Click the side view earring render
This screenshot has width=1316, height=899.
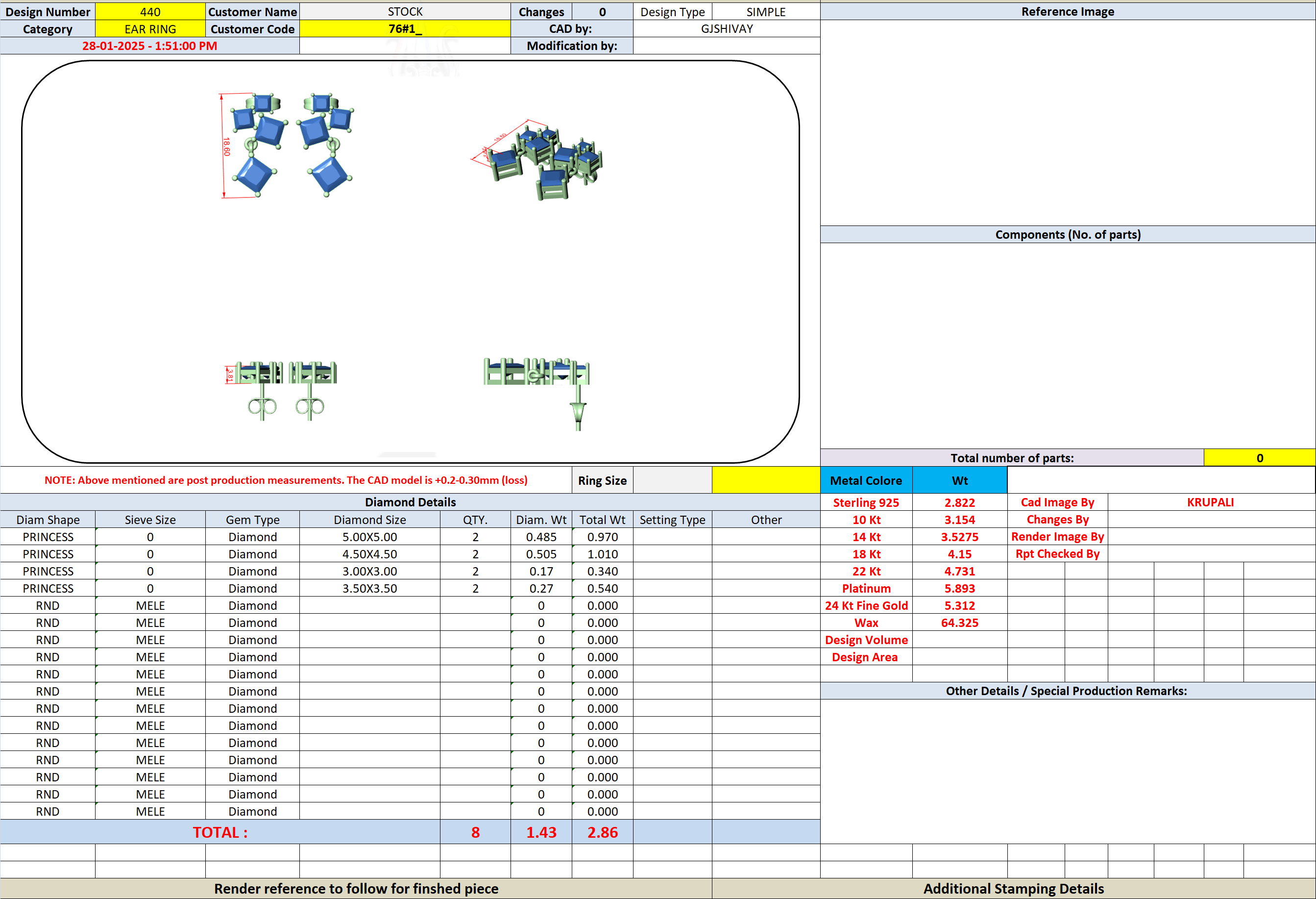click(x=537, y=394)
